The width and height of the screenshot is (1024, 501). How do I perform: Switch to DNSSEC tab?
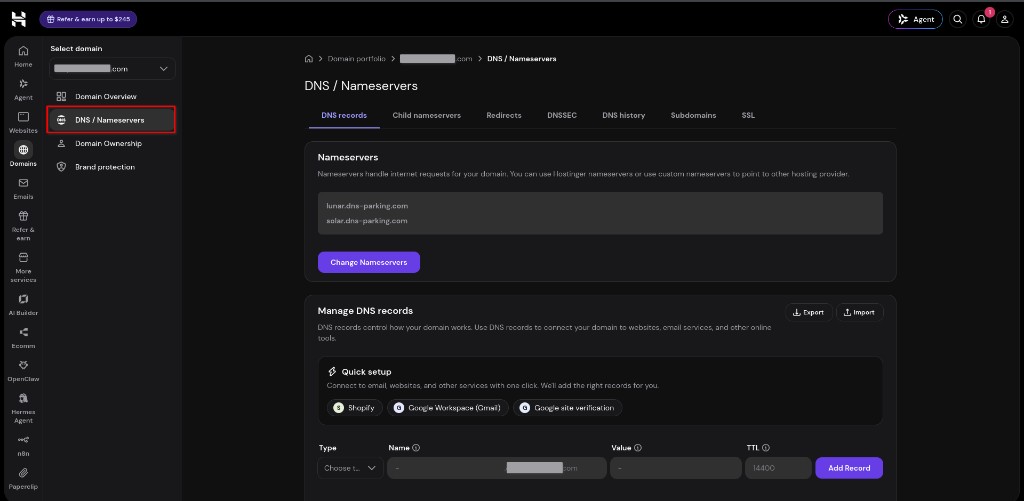[x=562, y=116]
